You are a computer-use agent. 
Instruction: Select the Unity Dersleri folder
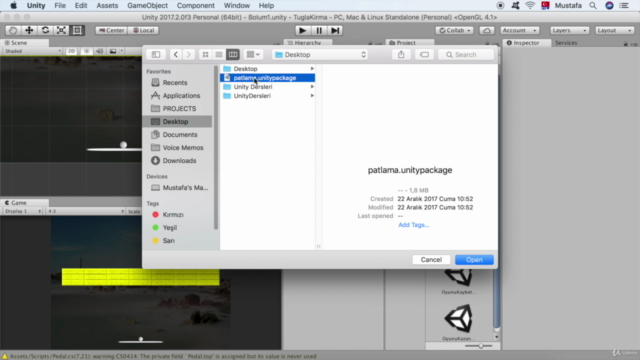pyautogui.click(x=267, y=87)
